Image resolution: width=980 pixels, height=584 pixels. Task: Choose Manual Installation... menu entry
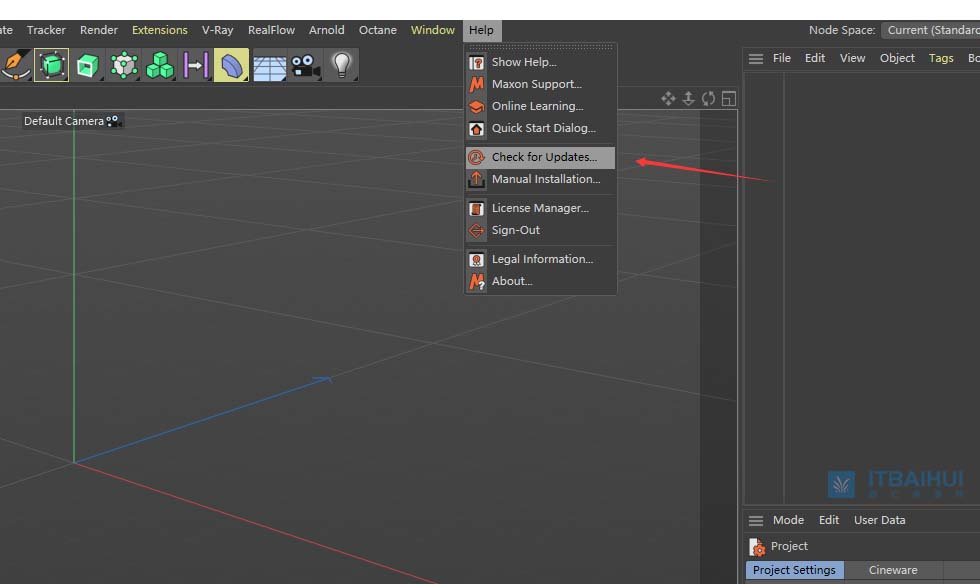tap(541, 179)
